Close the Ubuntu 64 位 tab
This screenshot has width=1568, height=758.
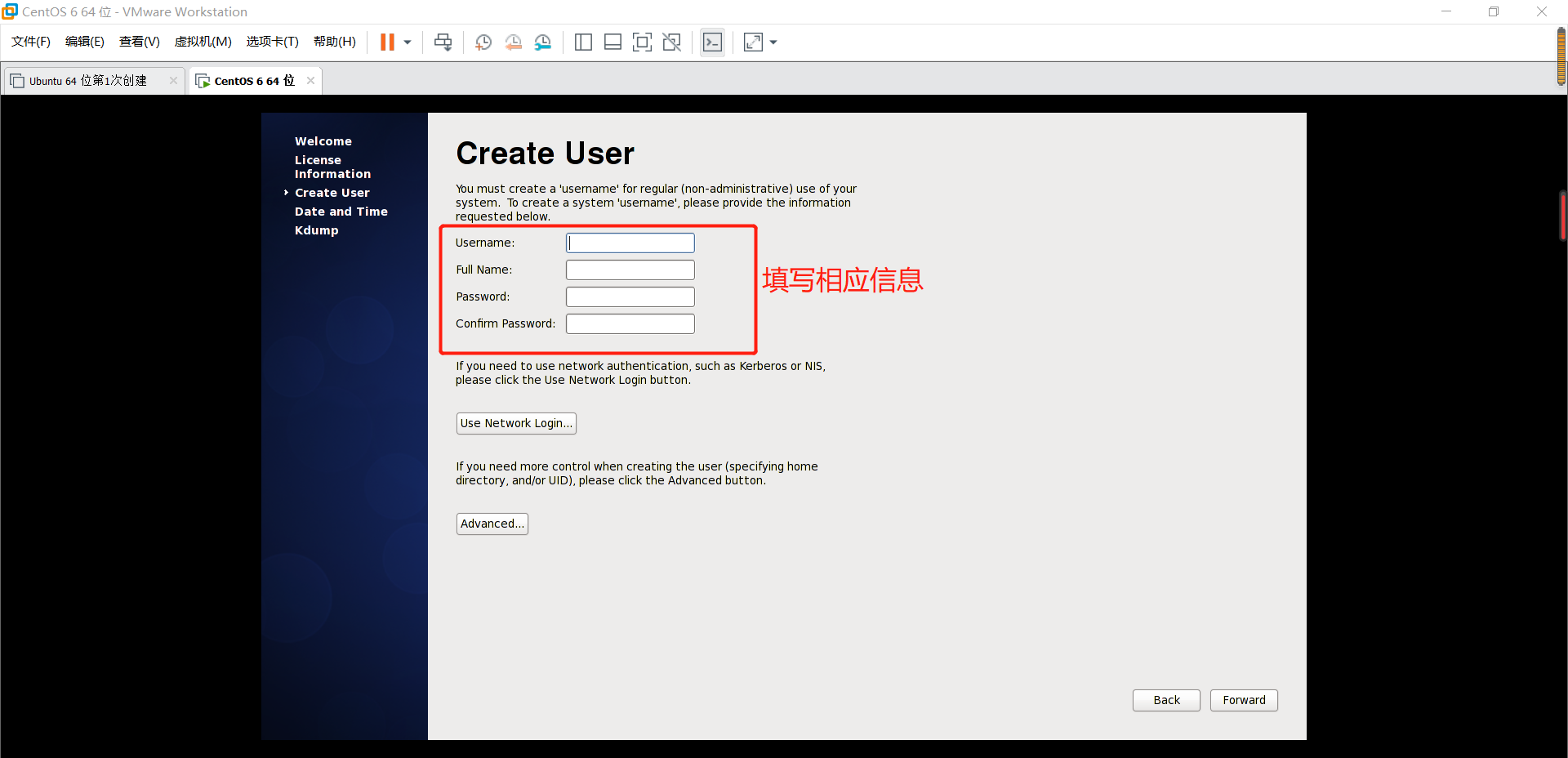coord(173,80)
